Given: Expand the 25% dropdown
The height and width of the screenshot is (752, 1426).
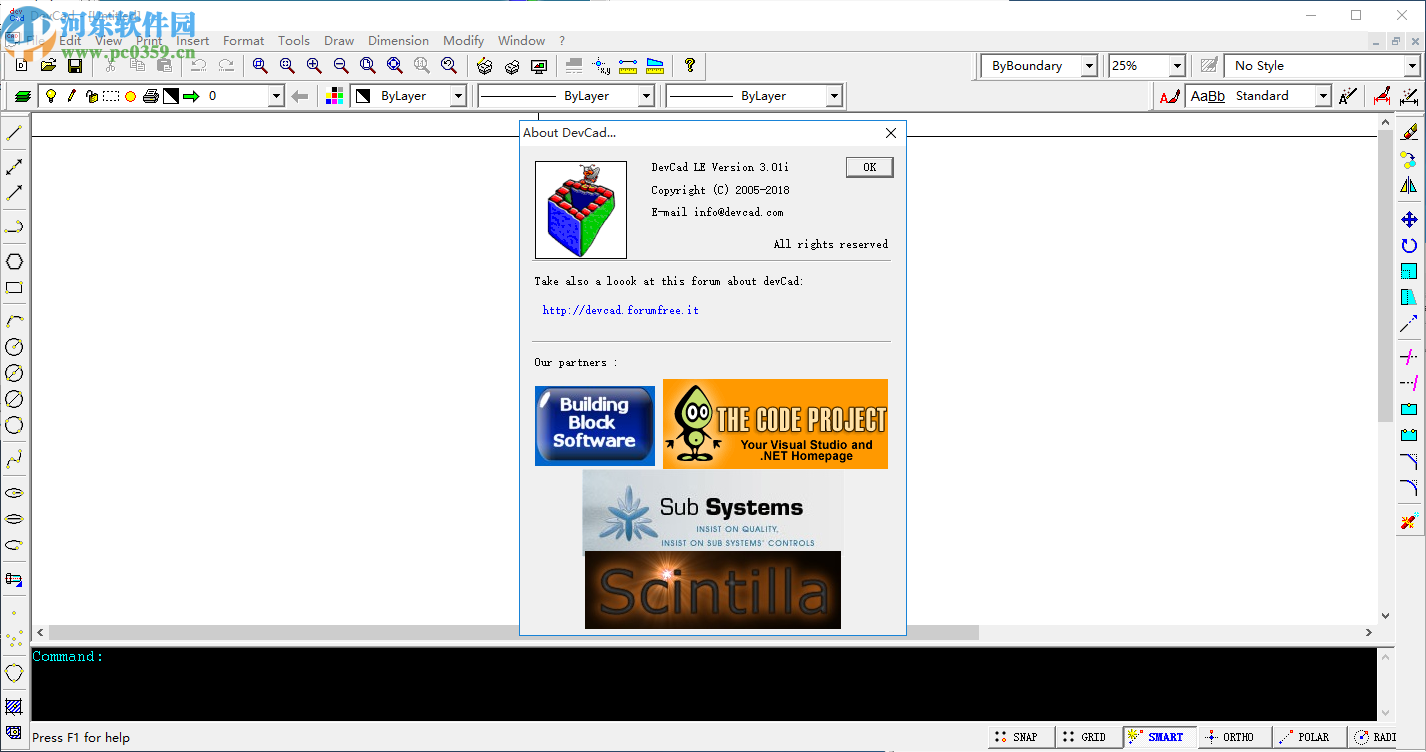Looking at the screenshot, I should pyautogui.click(x=1177, y=66).
